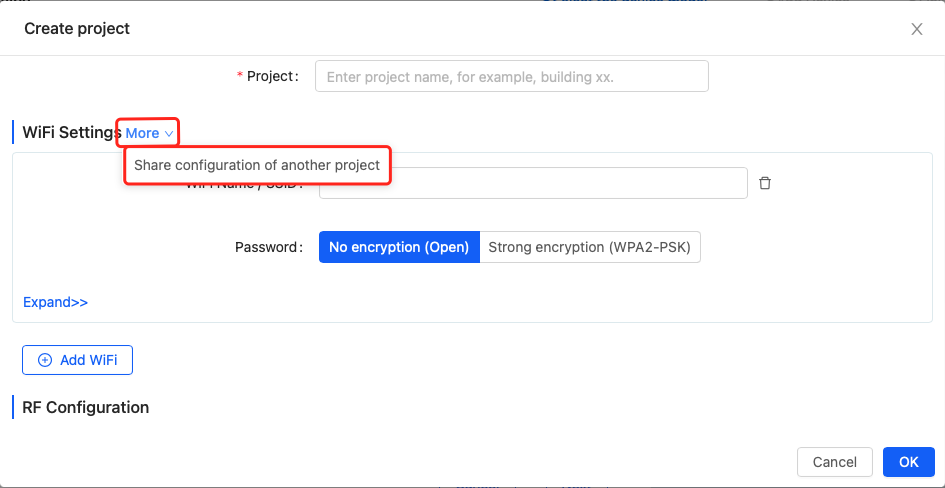This screenshot has height=488, width=945.
Task: Choose Share configuration of another project
Action: coord(257,165)
